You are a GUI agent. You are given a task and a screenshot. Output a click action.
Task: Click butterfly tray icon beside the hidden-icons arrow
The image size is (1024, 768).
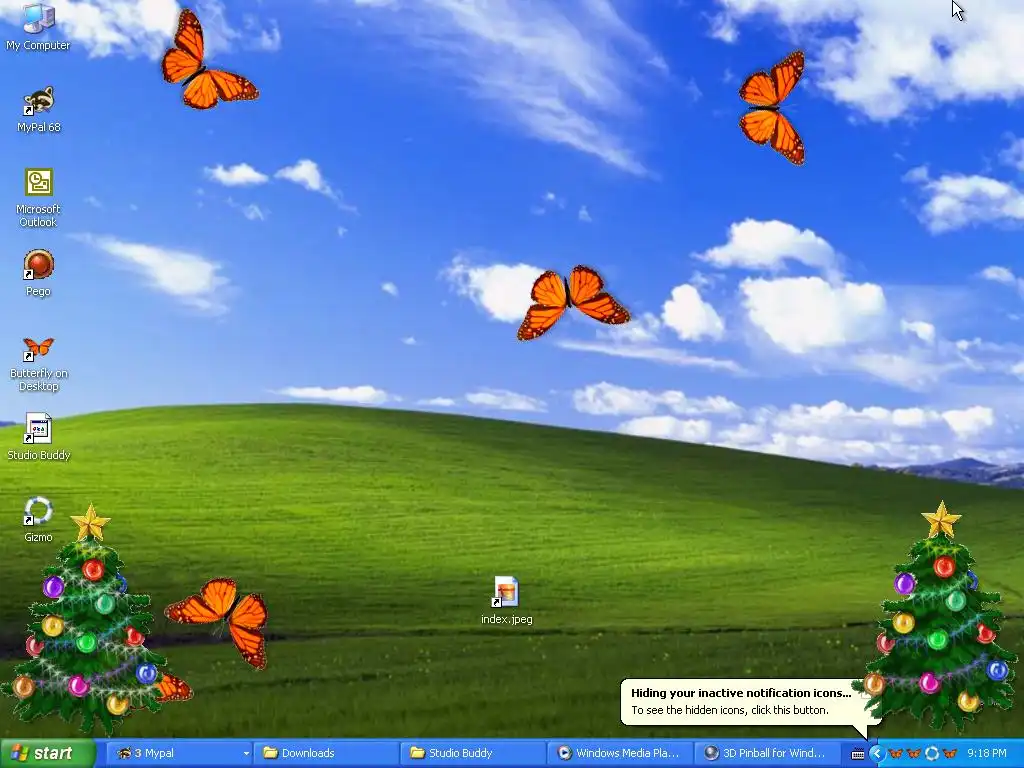pos(895,754)
